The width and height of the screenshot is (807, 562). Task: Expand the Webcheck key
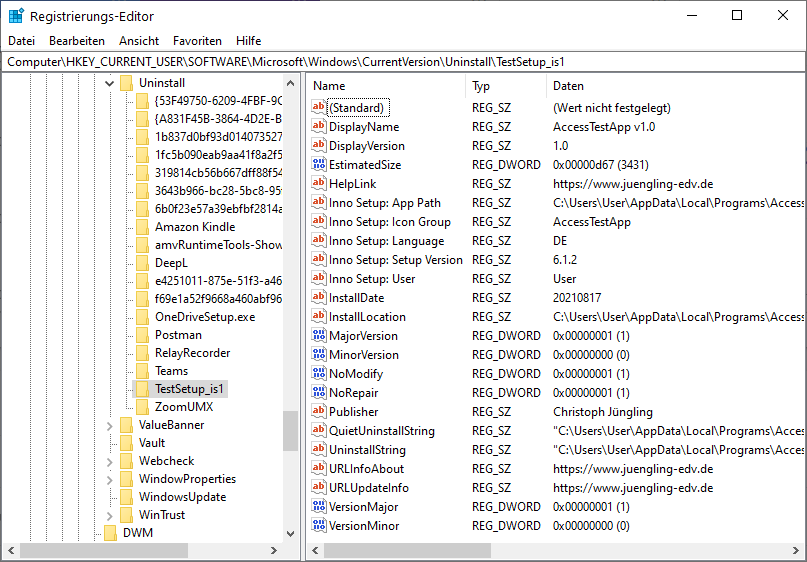click(x=109, y=461)
